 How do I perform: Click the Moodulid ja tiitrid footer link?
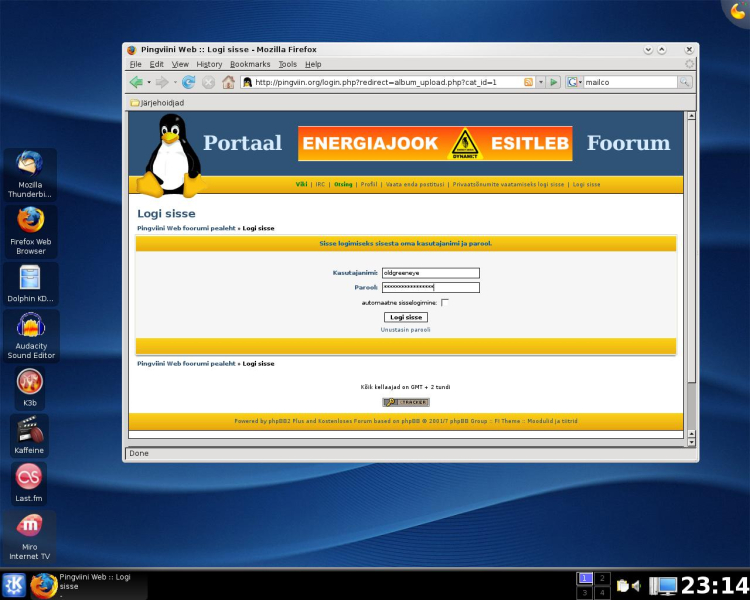pos(552,421)
